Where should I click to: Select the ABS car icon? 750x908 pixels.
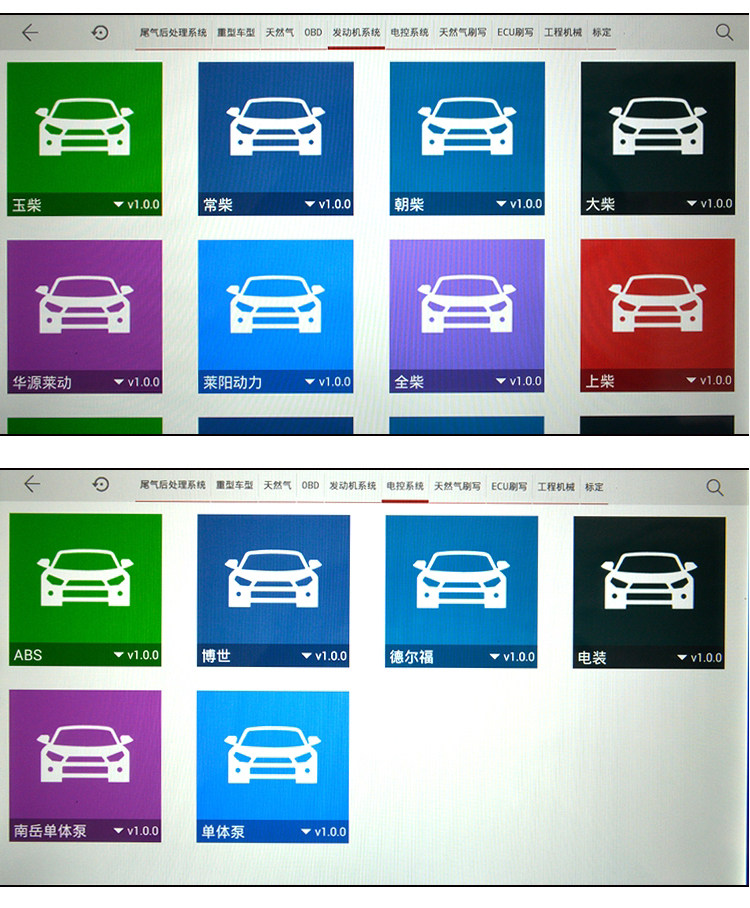click(85, 577)
